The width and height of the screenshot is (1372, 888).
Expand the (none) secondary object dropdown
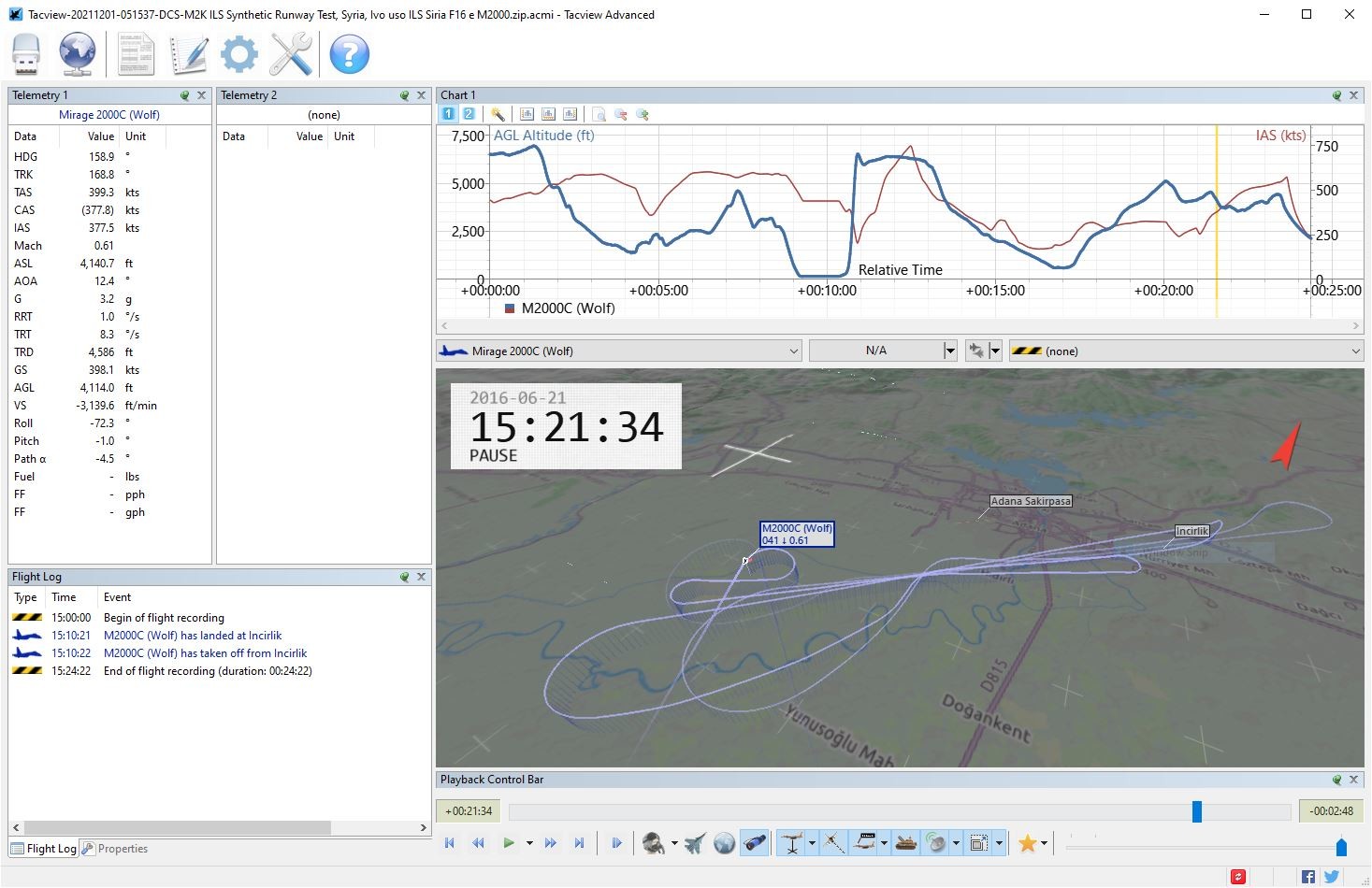click(1186, 351)
